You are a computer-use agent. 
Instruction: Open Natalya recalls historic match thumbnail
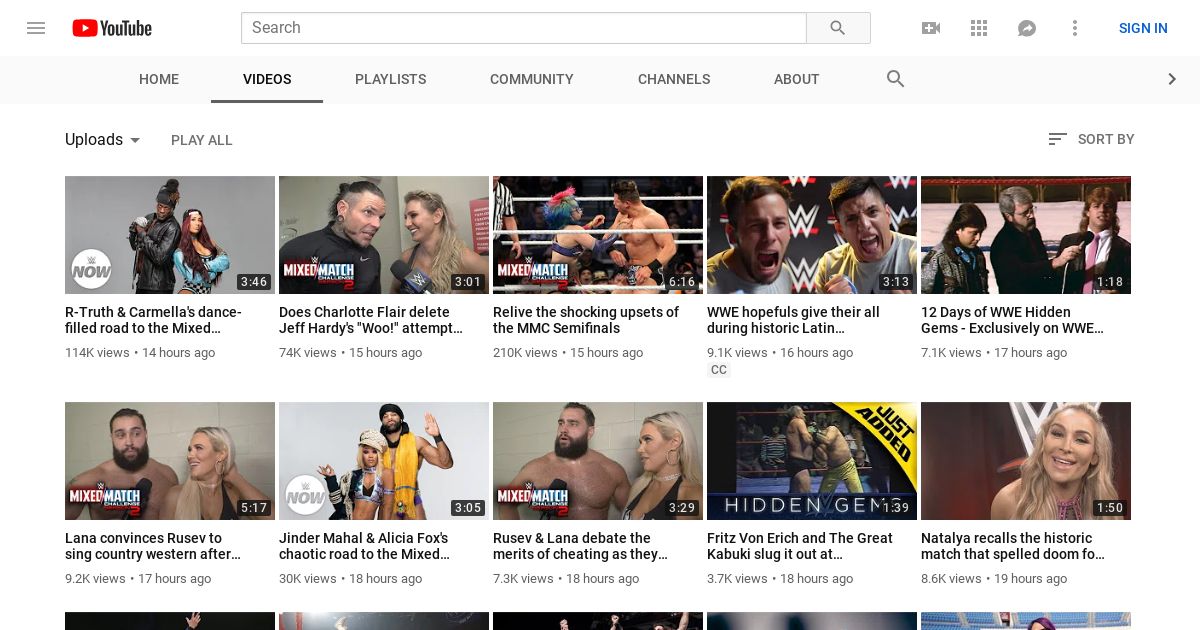point(1026,461)
